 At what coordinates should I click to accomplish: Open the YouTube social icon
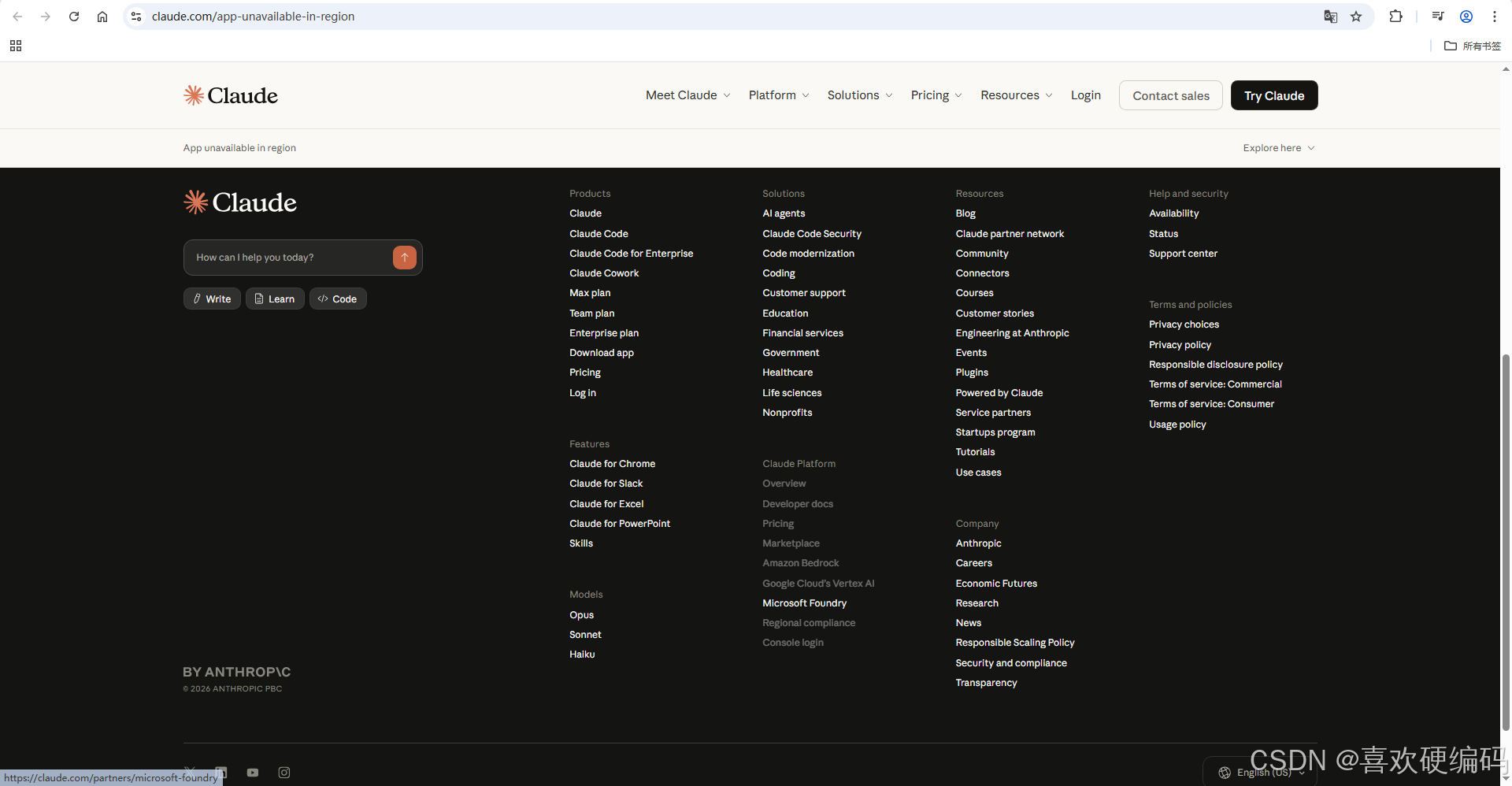pos(253,773)
